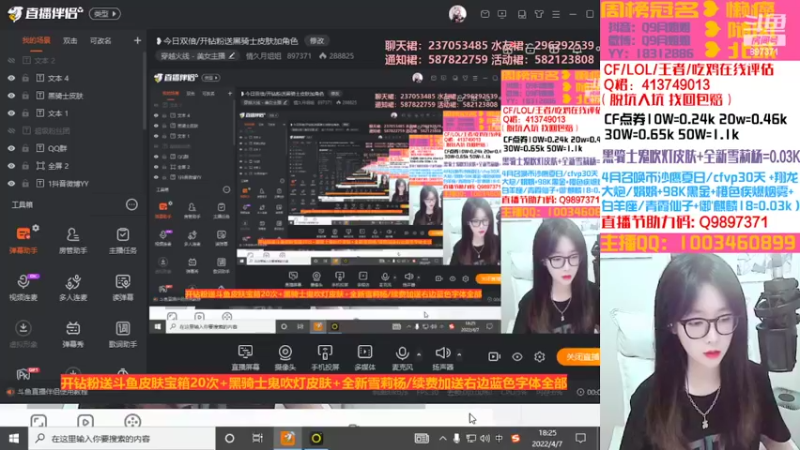Screen dimensions: 800x450
Task: Click the orange 关闭直播 button
Action: point(579,357)
